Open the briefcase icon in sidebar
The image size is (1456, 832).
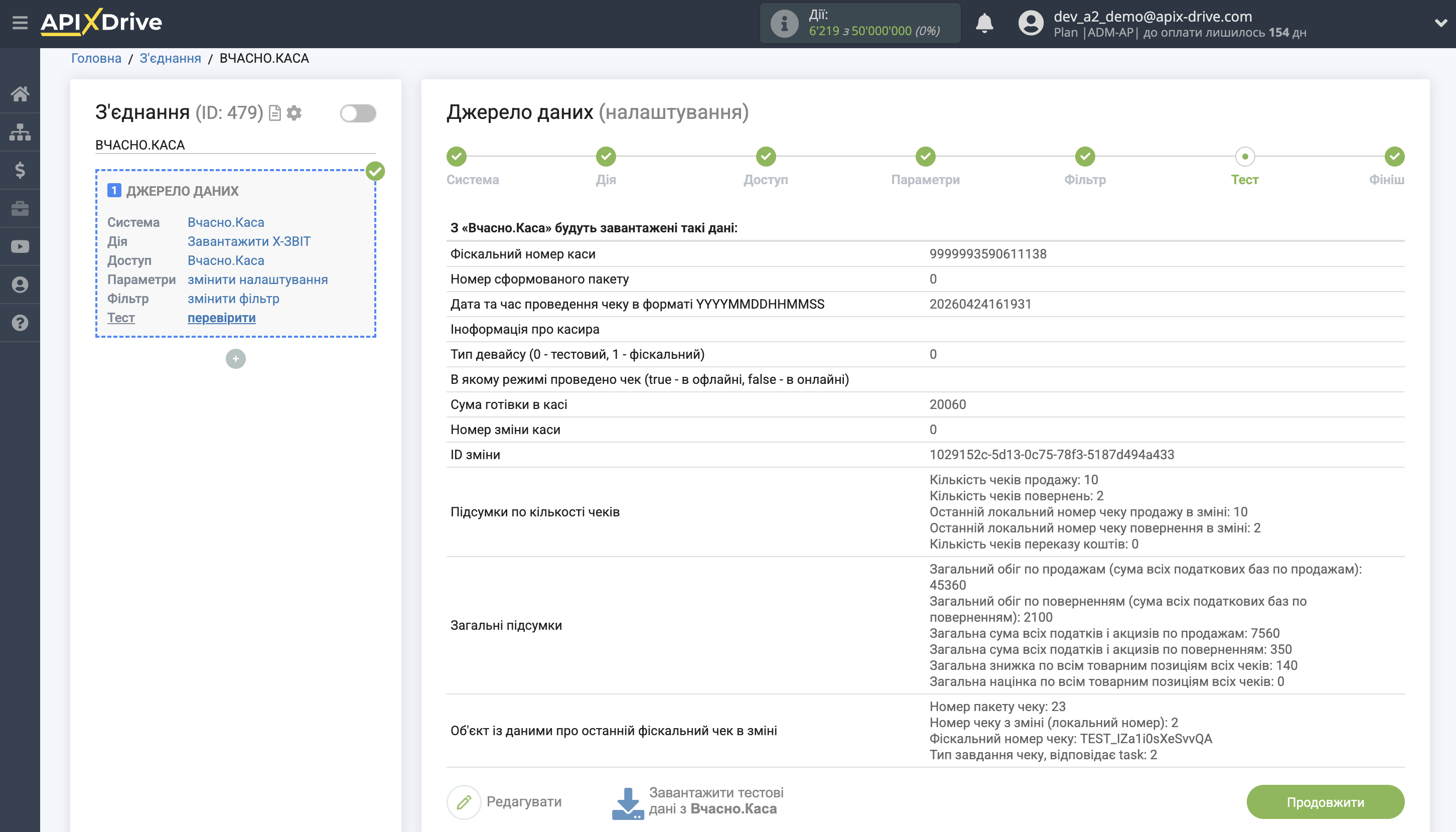pos(20,209)
